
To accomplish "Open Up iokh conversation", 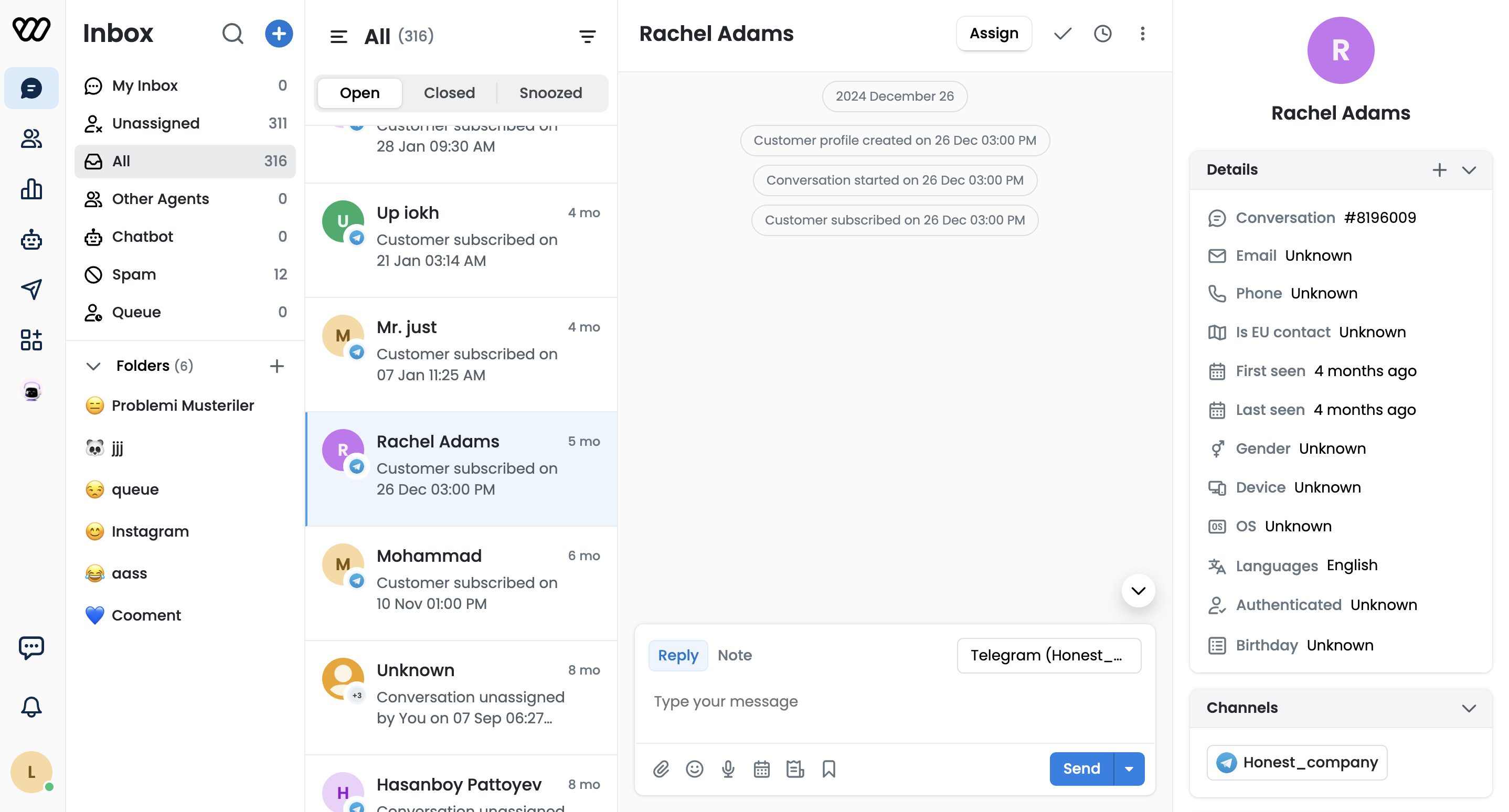I will [x=461, y=241].
